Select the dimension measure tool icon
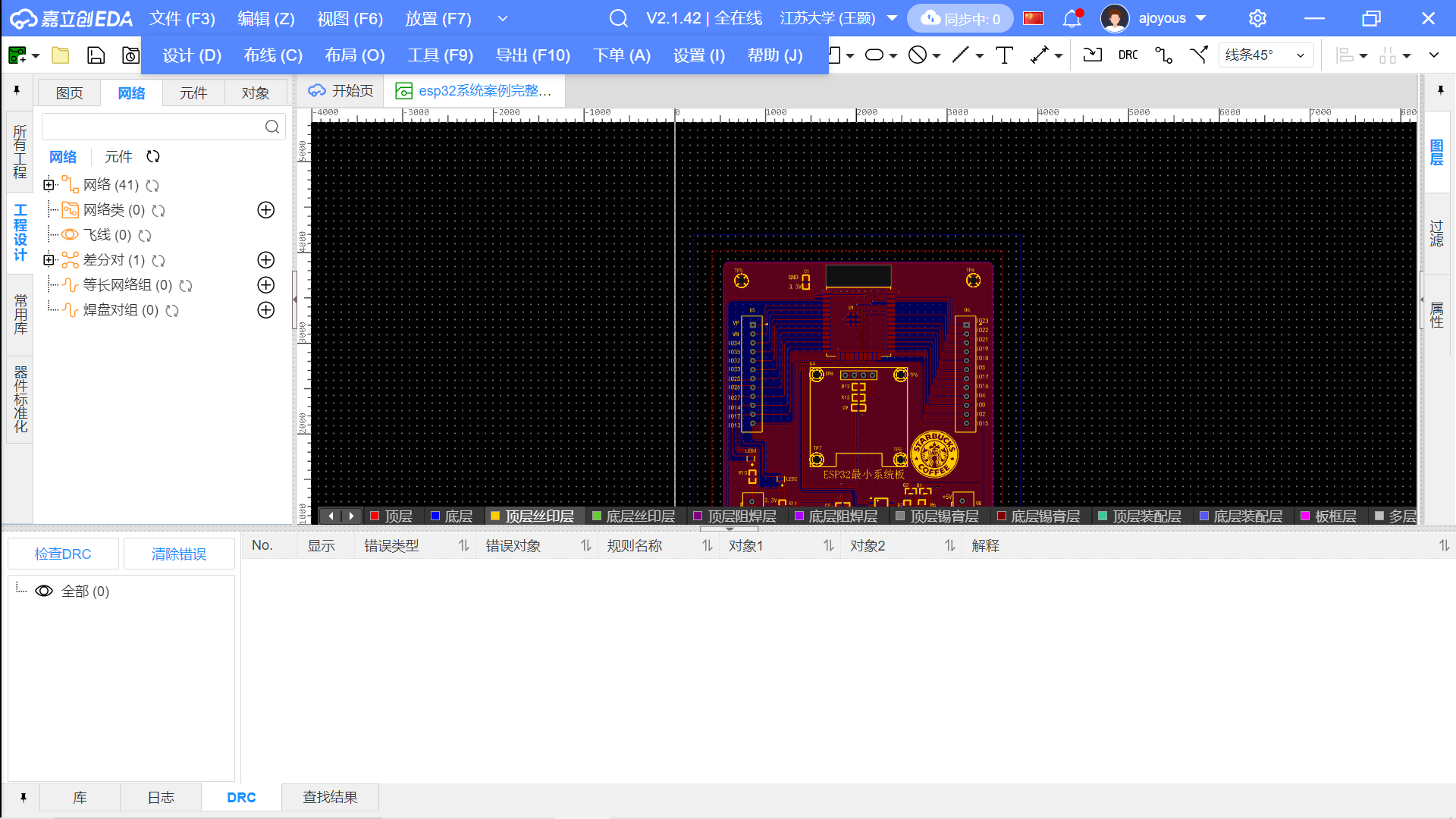The image size is (1456, 819). [x=1039, y=55]
